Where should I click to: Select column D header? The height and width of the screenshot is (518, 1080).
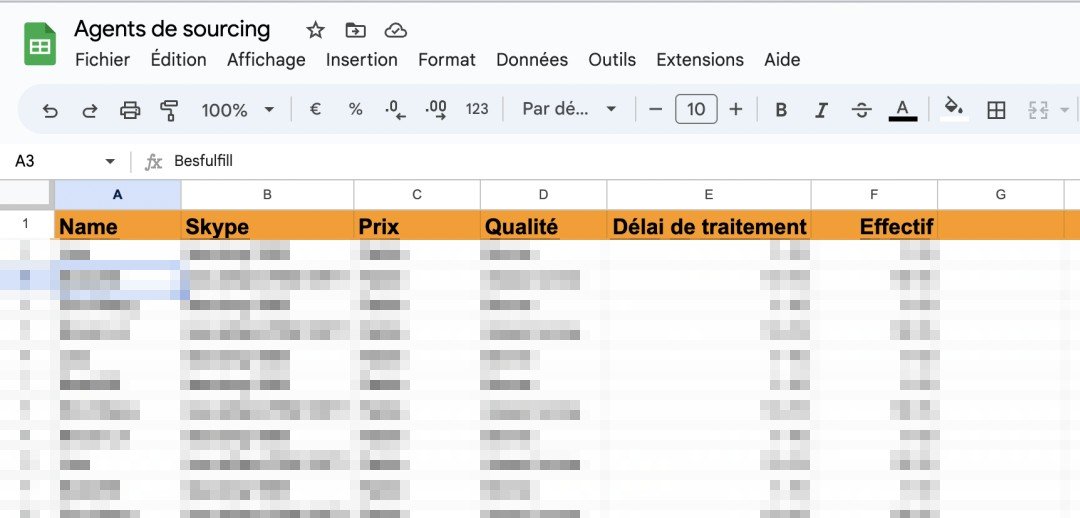pos(543,195)
